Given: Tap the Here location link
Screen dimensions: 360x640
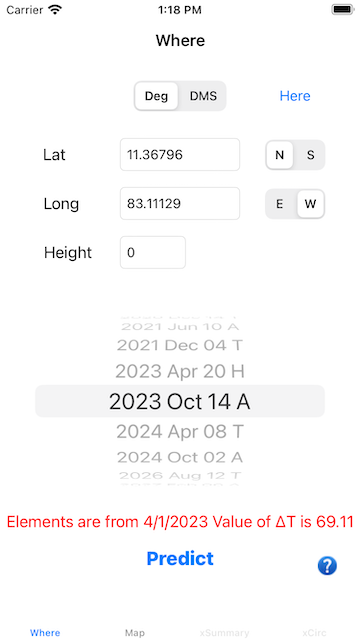Looking at the screenshot, I should (x=295, y=96).
